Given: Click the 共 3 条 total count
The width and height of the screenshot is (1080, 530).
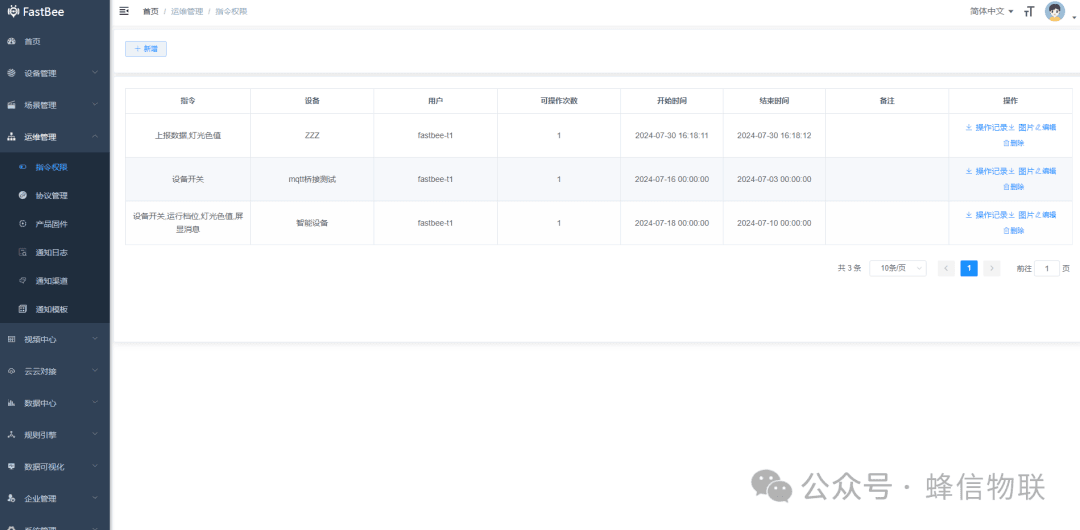Looking at the screenshot, I should [849, 269].
